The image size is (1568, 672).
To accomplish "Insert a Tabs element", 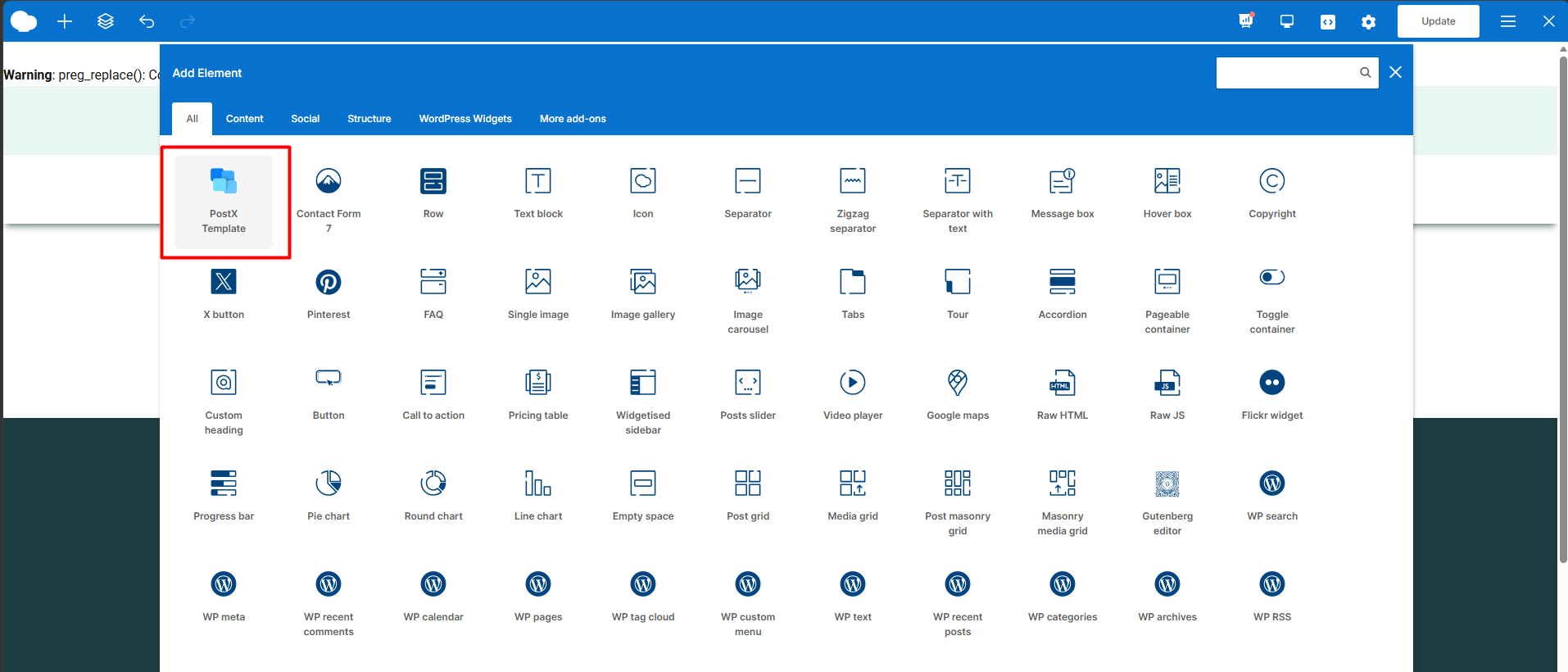I will pos(853,295).
